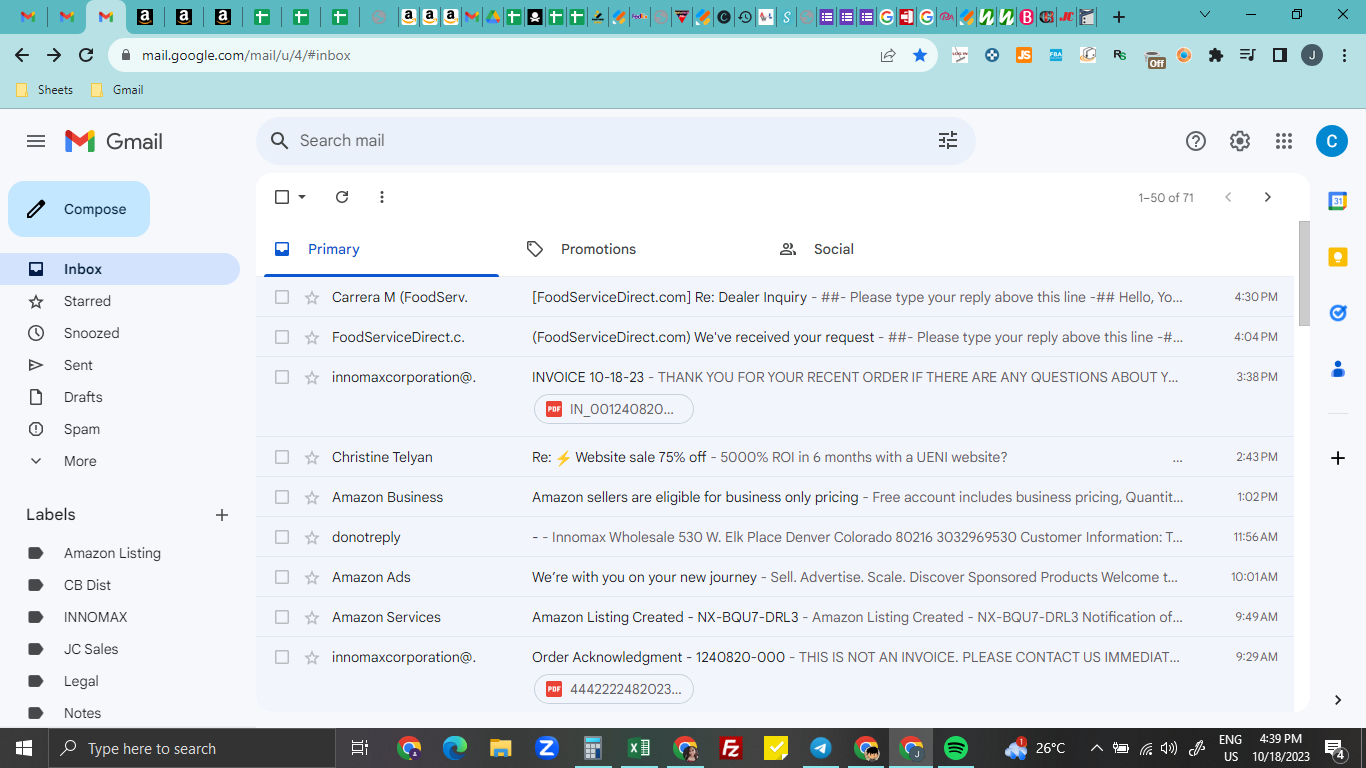Select the Carrera M email checkbox
The width and height of the screenshot is (1366, 768).
pyautogui.click(x=282, y=297)
